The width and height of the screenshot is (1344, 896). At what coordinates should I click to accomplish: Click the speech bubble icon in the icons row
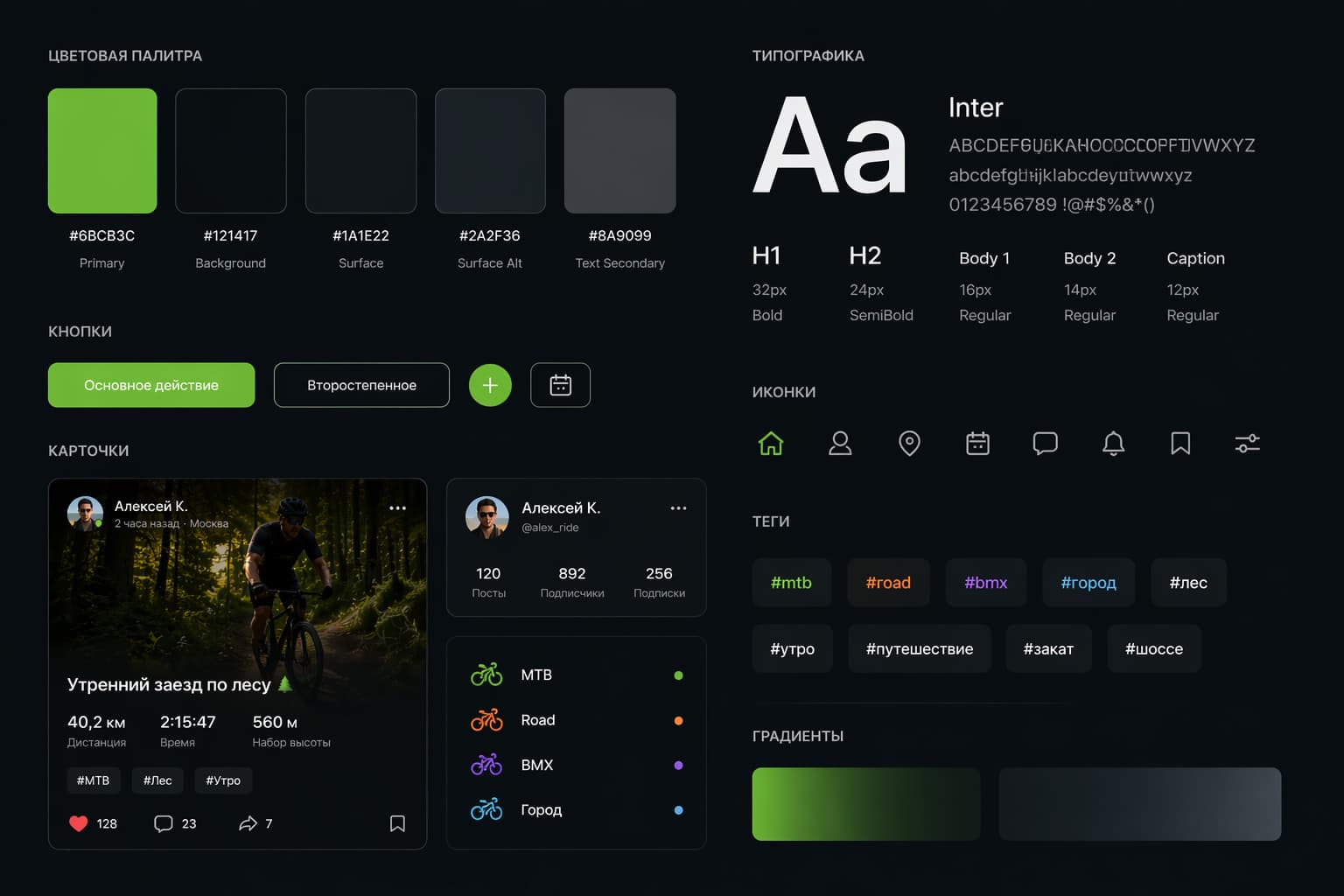tap(1045, 444)
